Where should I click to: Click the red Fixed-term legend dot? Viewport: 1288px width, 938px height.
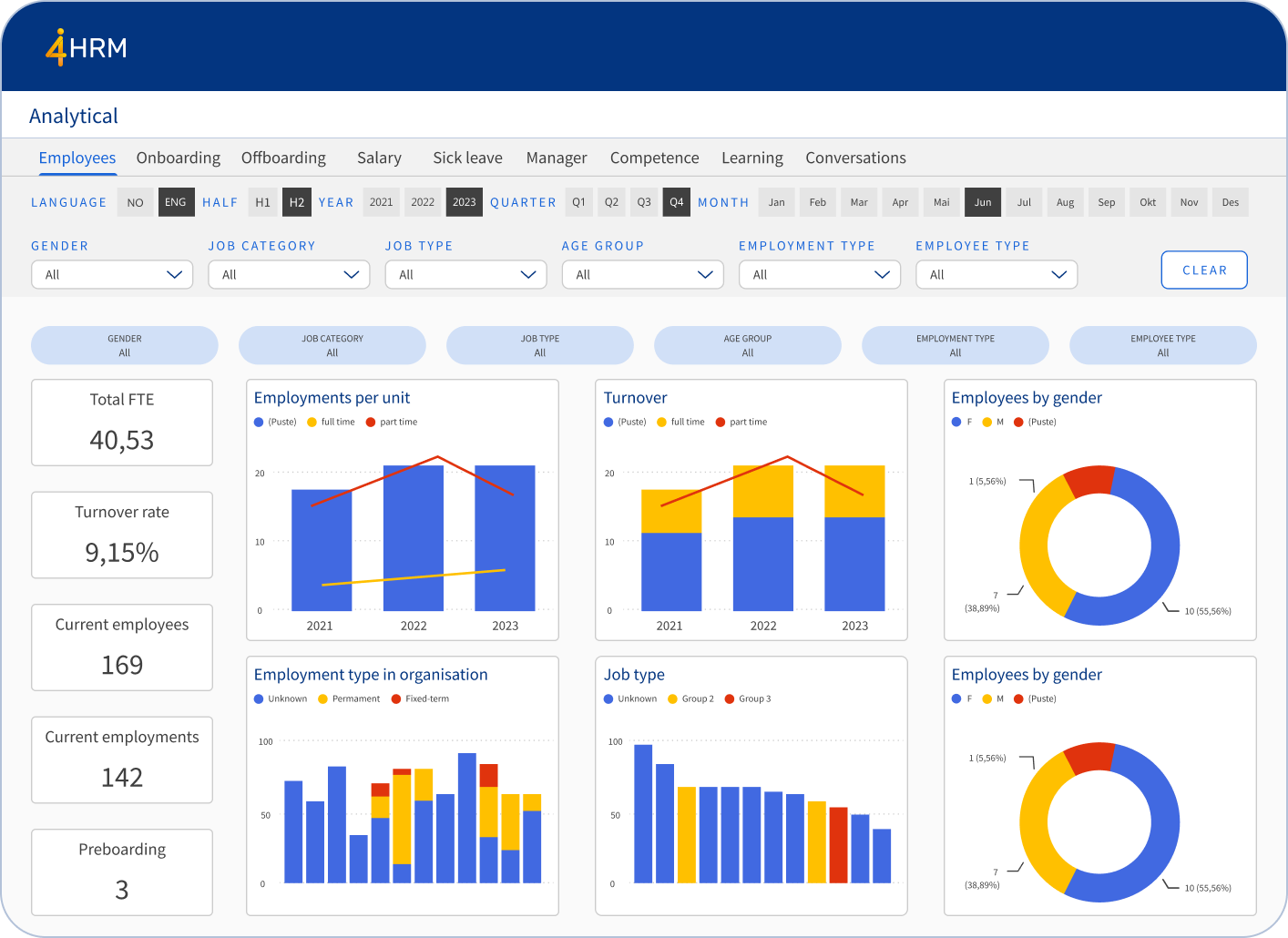click(x=396, y=699)
